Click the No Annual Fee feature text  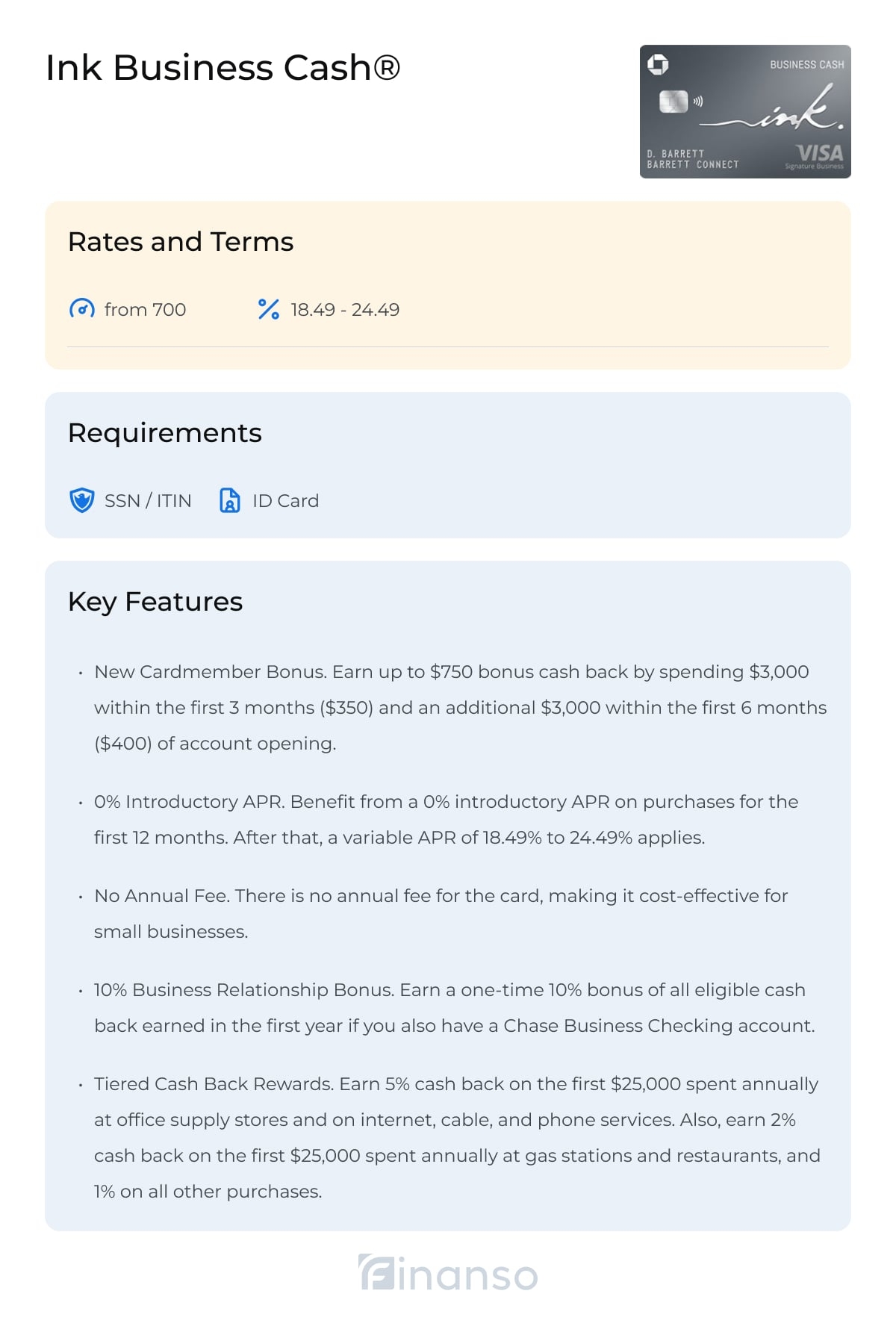[x=441, y=913]
